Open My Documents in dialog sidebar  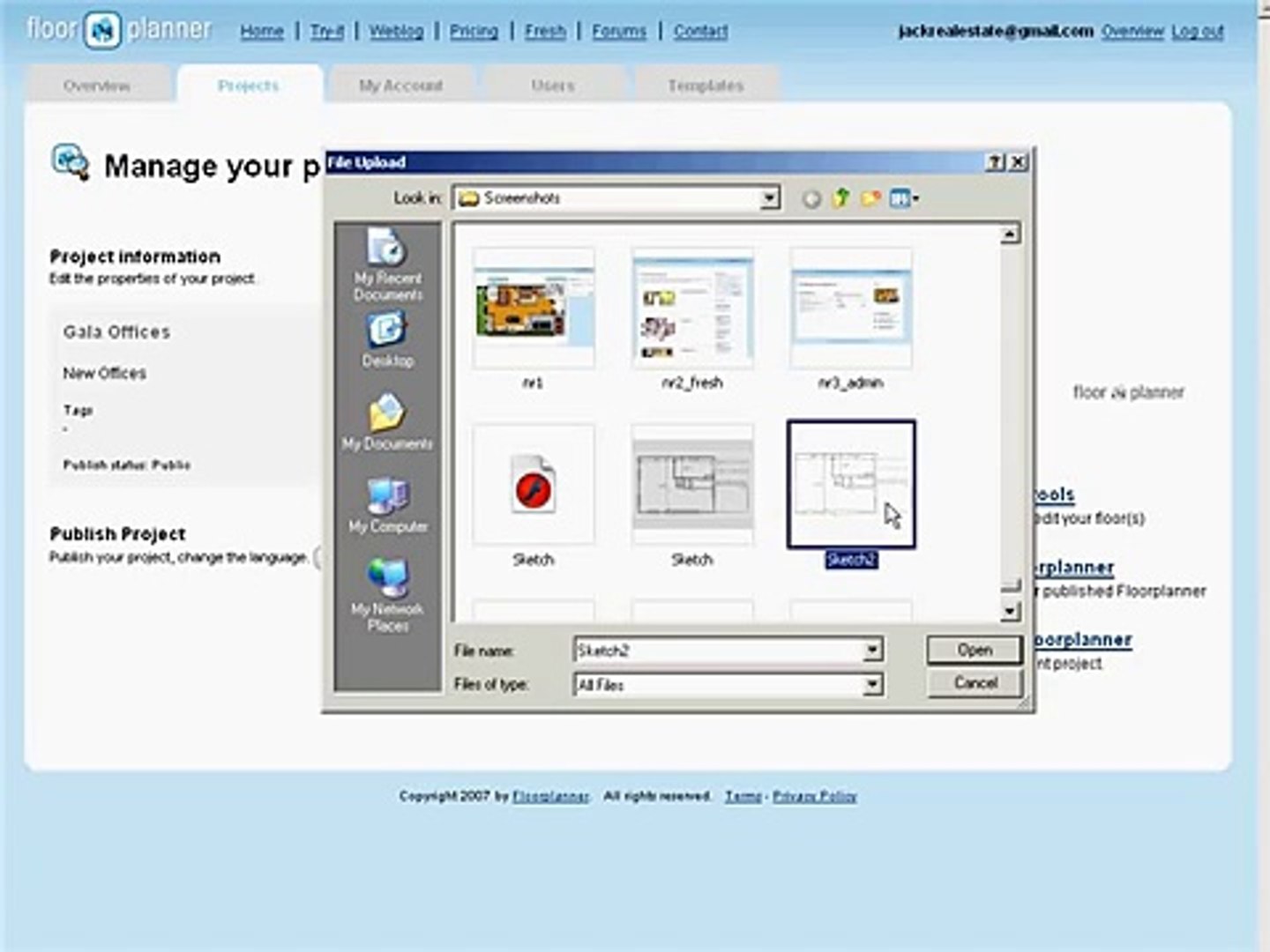(x=387, y=422)
